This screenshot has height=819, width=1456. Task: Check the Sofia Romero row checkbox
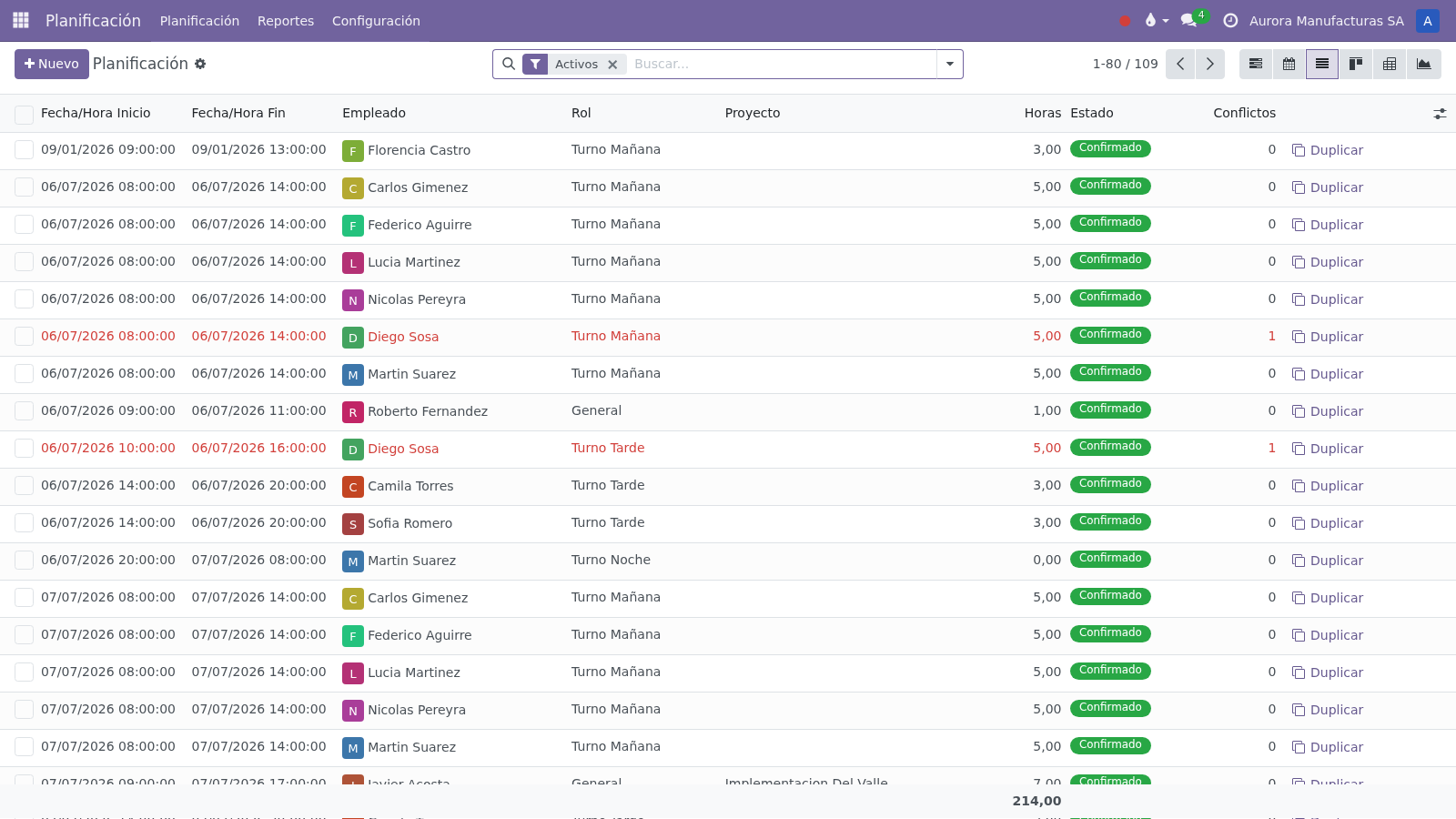pos(24,523)
